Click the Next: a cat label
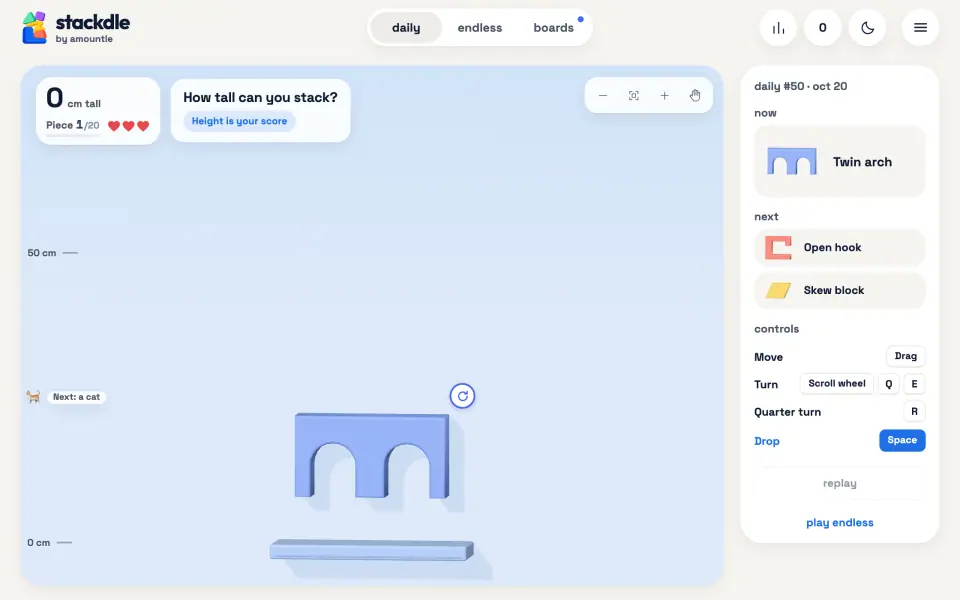The height and width of the screenshot is (600, 960). [x=77, y=397]
